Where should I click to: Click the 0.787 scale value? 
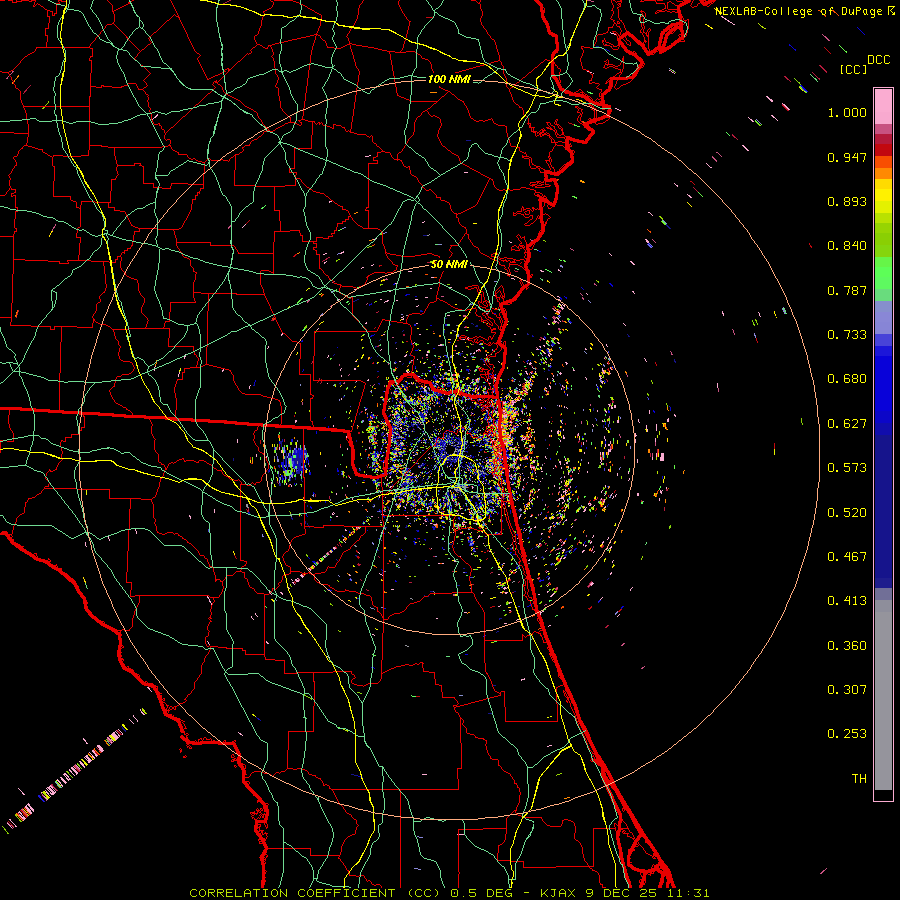click(847, 290)
